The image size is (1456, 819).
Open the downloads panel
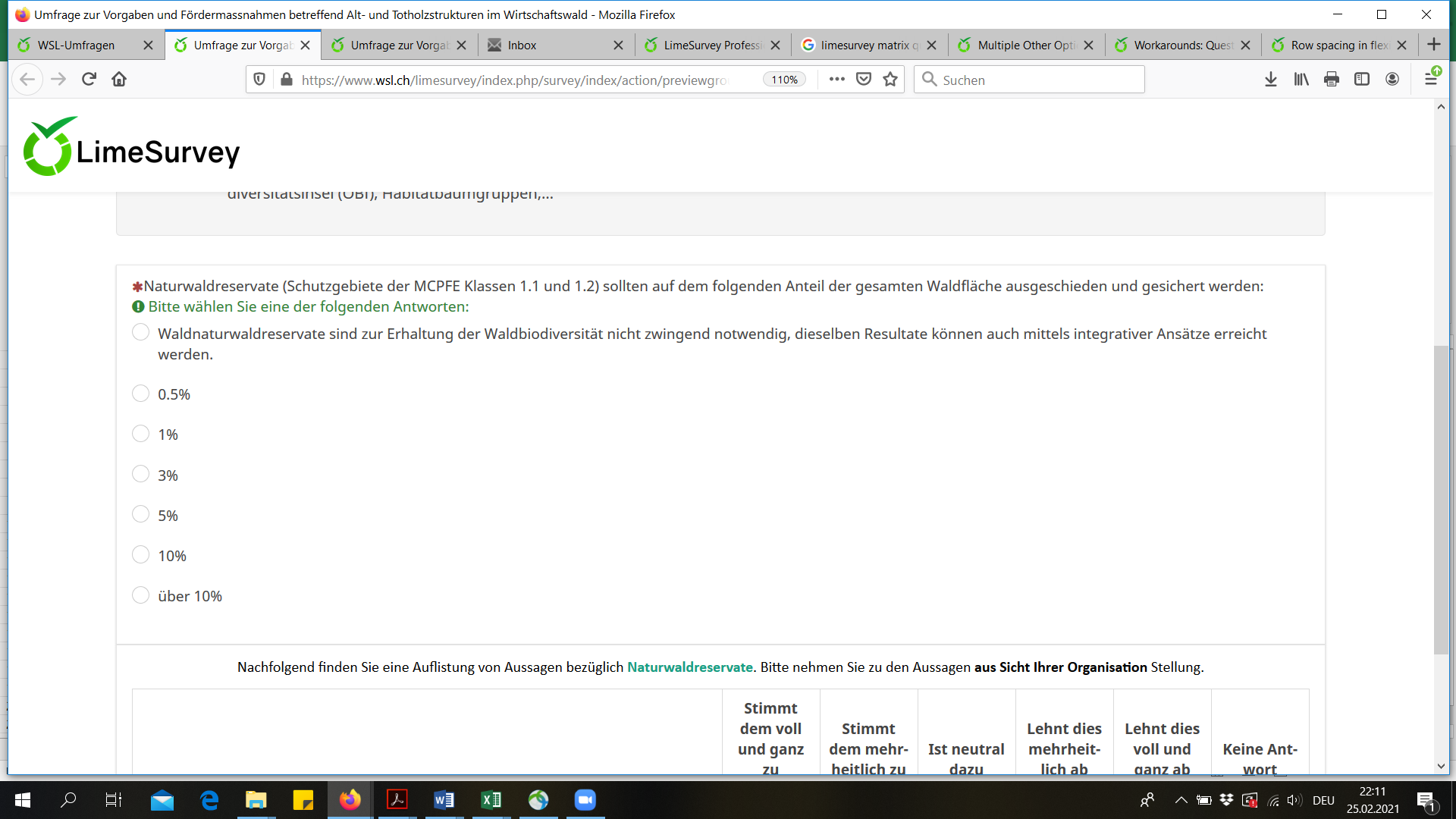pyautogui.click(x=1271, y=80)
